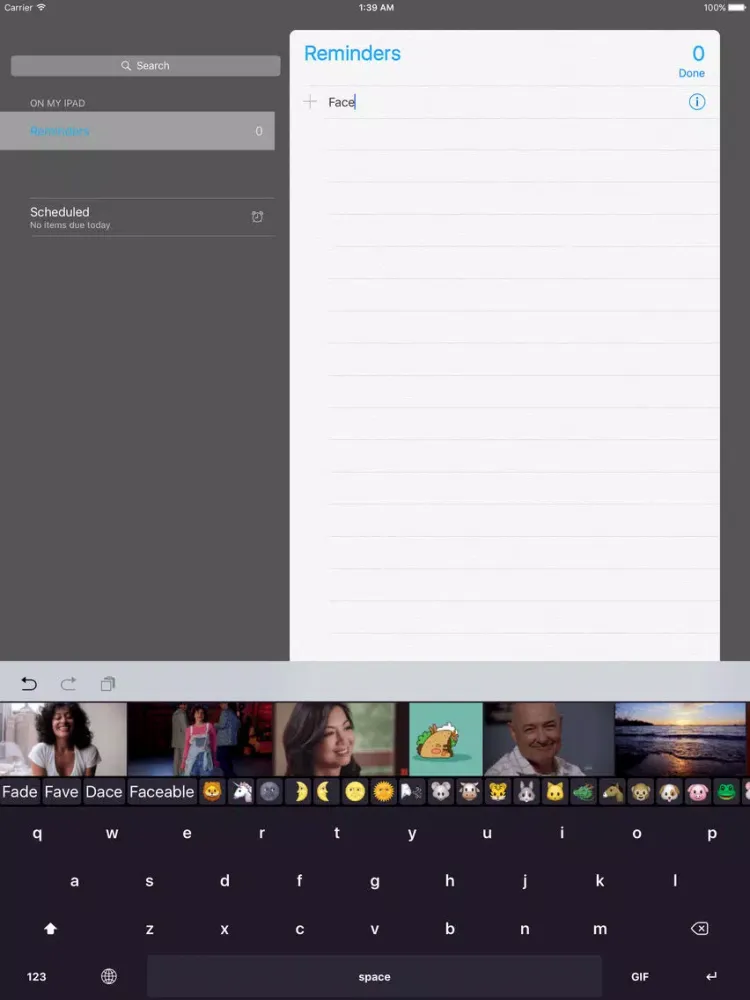Open the Scheduled list in the sidebar
Screen dimensions: 750x1000
(x=152, y=217)
